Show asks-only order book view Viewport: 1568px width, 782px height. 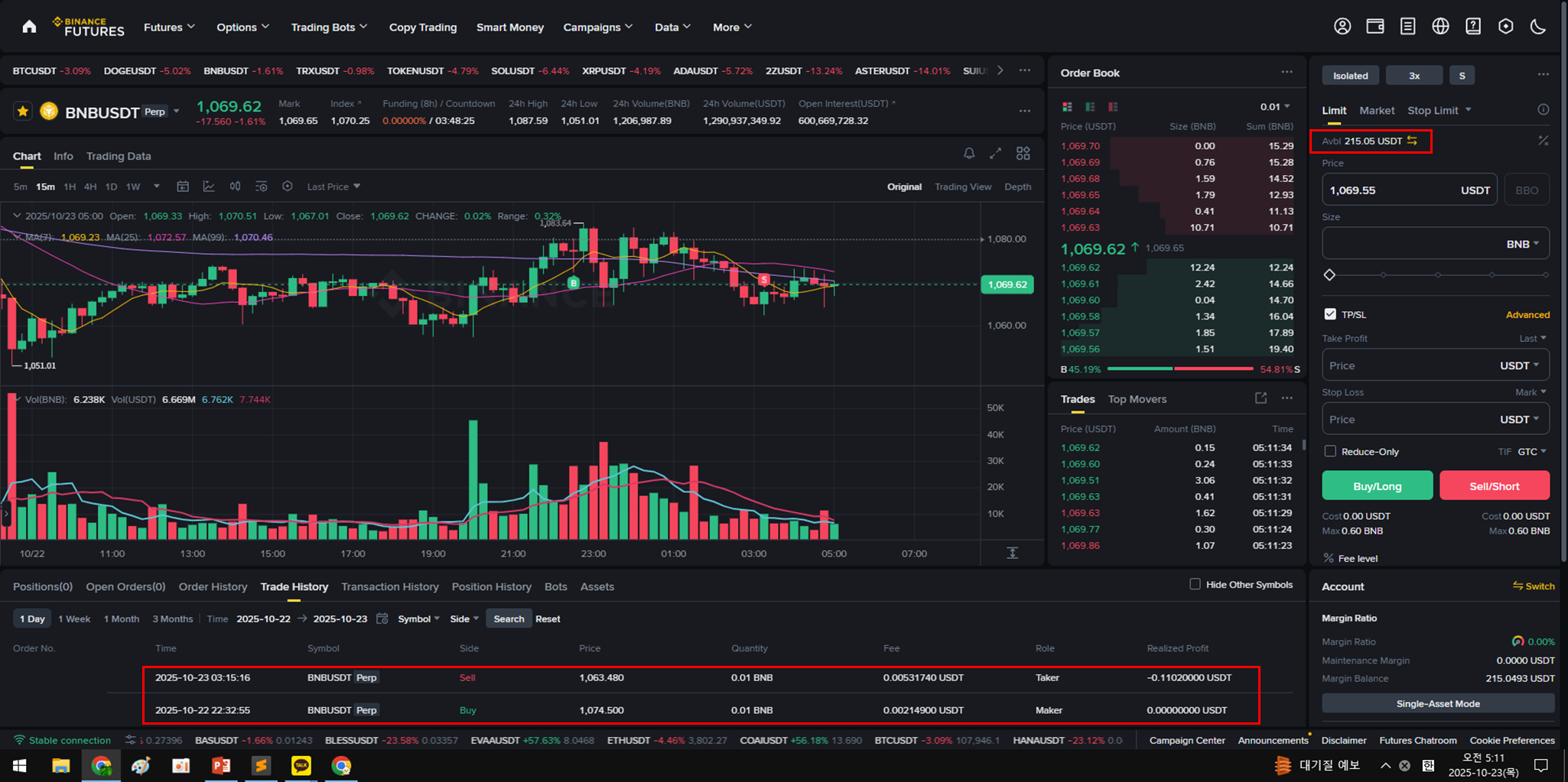click(1113, 106)
